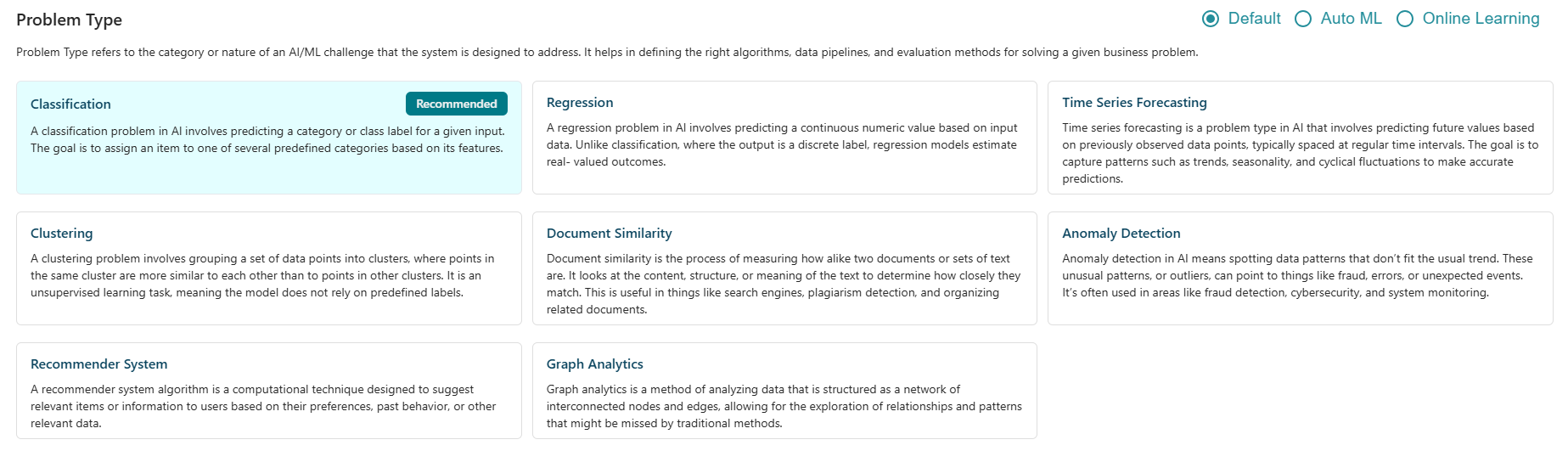Choose the Clustering card title
Viewport: 1568px width, 451px height.
point(61,233)
